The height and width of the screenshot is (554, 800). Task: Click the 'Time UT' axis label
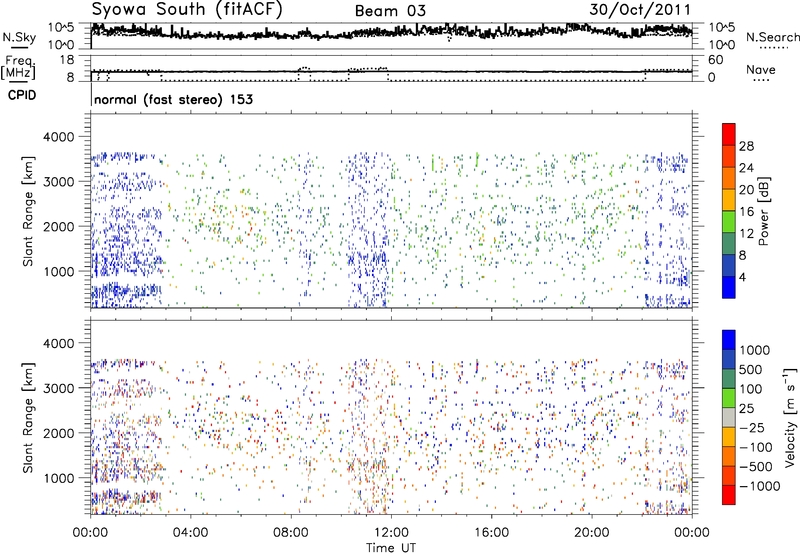(391, 548)
